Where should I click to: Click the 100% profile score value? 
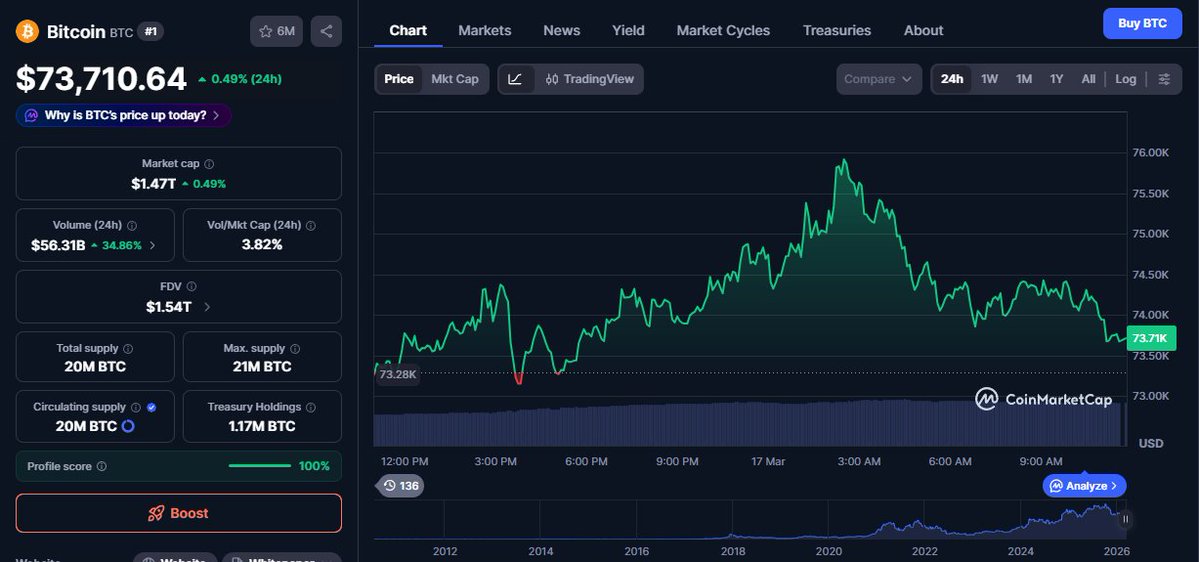coord(314,466)
